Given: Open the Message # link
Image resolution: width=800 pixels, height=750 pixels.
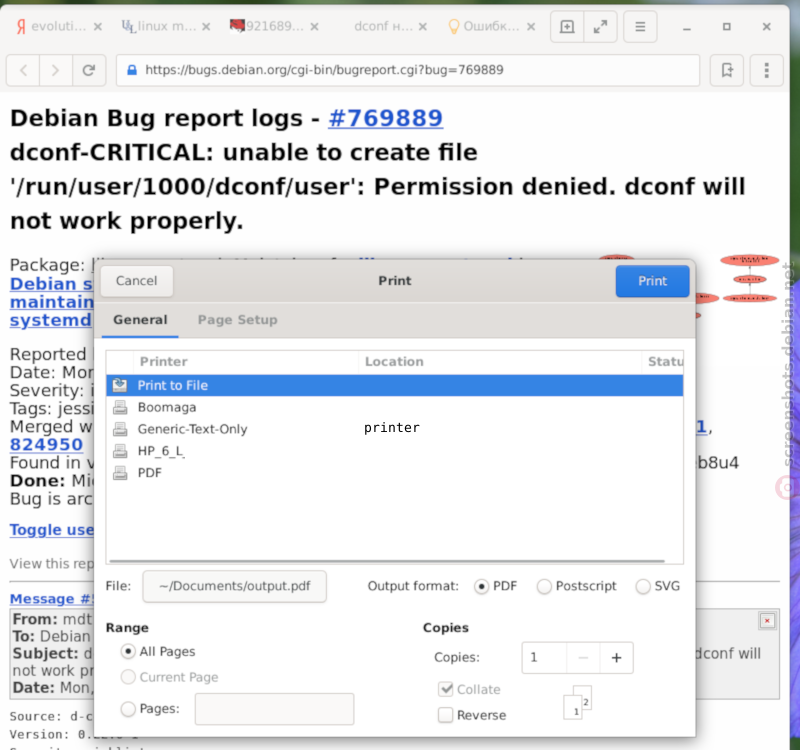Looking at the screenshot, I should pyautogui.click(x=52, y=598).
